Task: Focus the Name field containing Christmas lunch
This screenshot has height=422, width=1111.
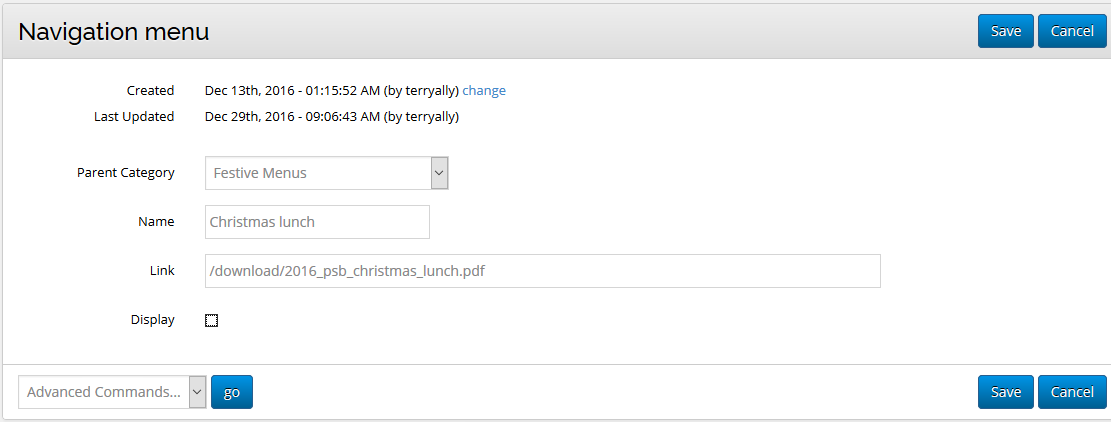Action: (x=317, y=222)
